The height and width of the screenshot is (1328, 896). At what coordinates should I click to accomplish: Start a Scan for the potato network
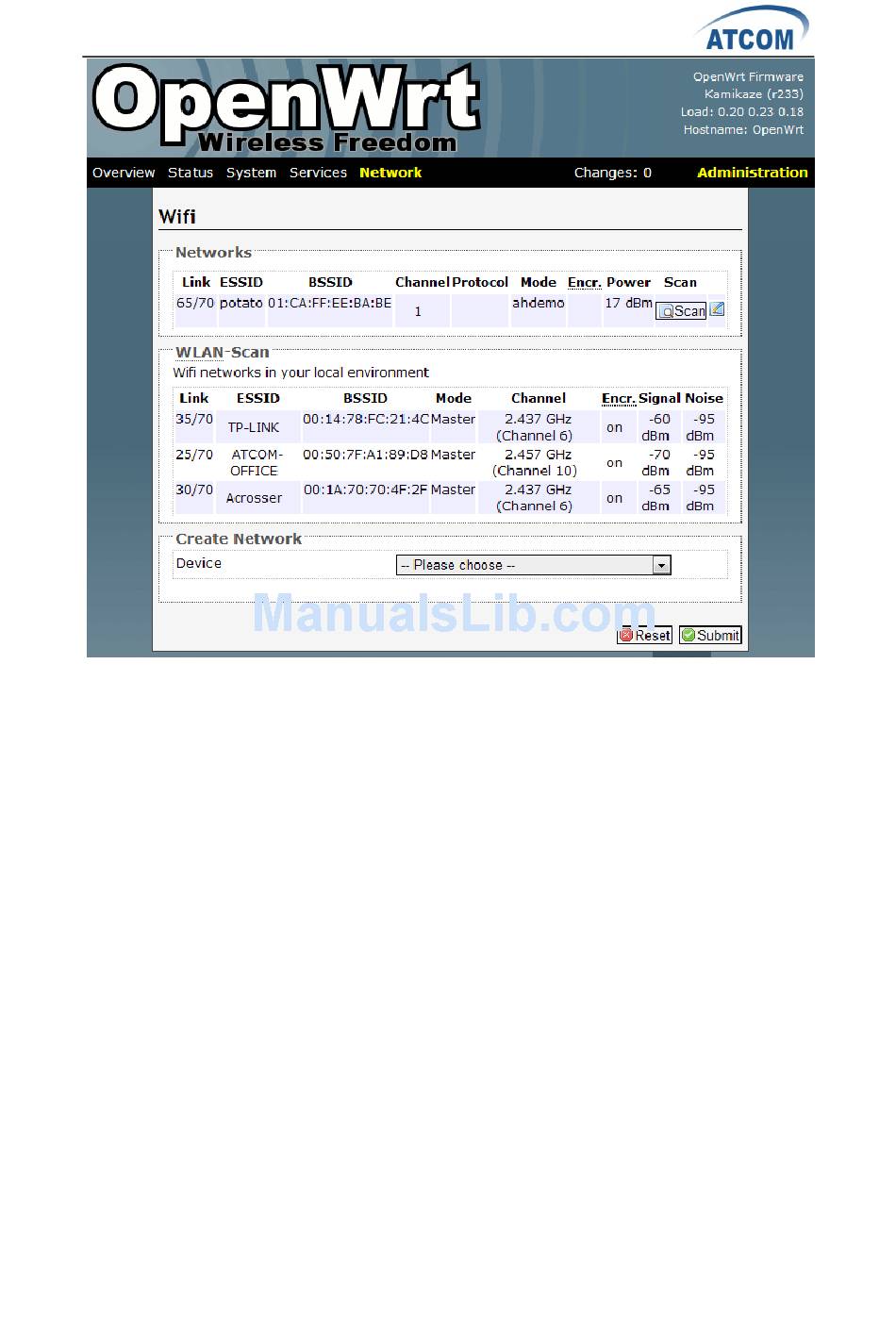point(681,310)
